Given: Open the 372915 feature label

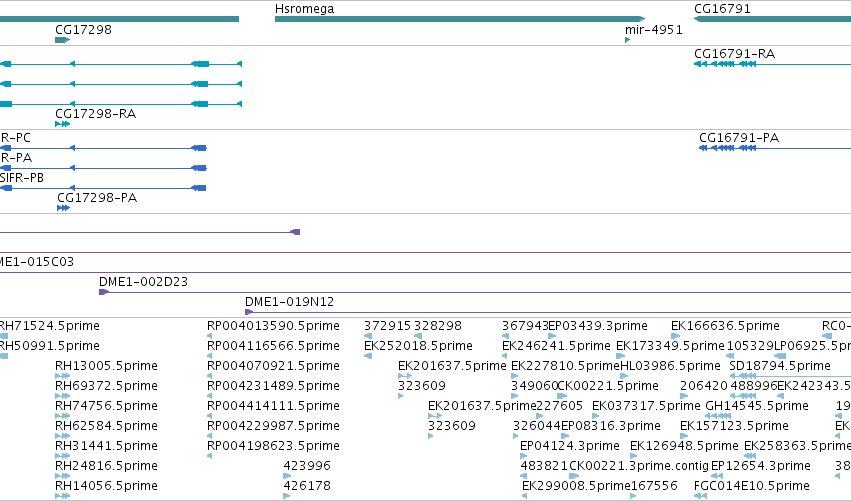Looking at the screenshot, I should coord(388,326).
